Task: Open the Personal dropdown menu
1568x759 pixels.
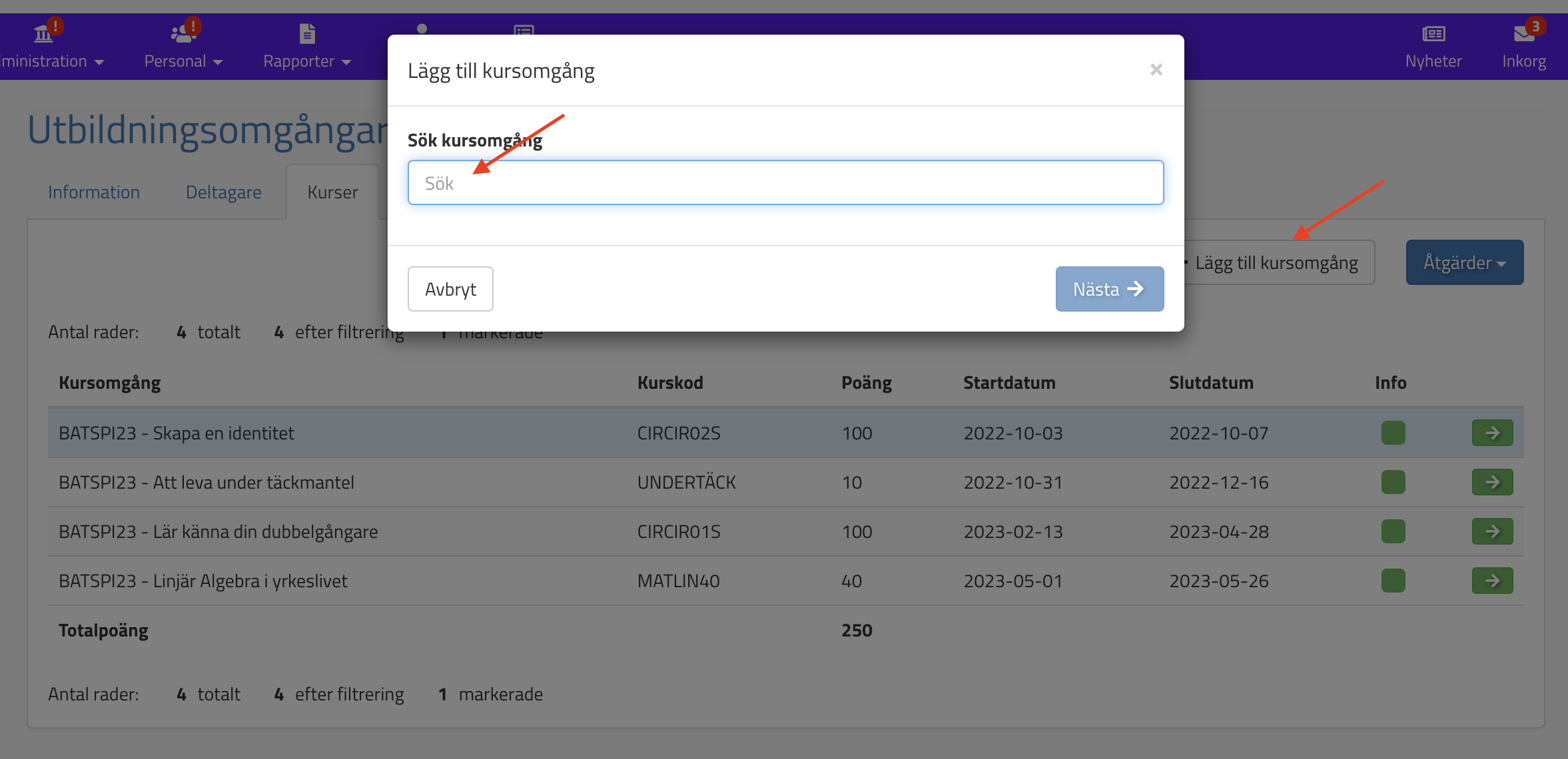Action: point(183,61)
